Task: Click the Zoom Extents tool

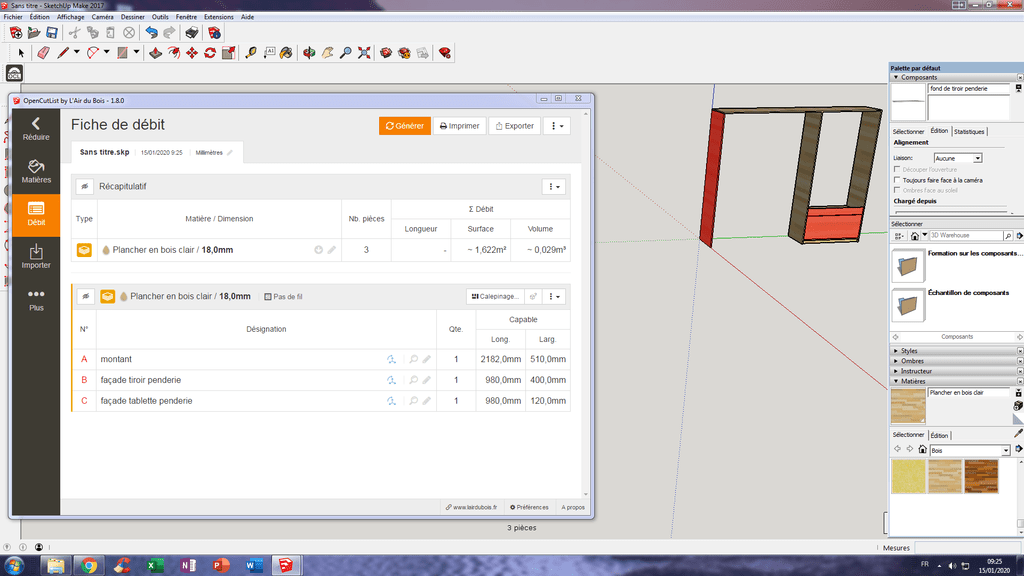Action: tap(364, 53)
